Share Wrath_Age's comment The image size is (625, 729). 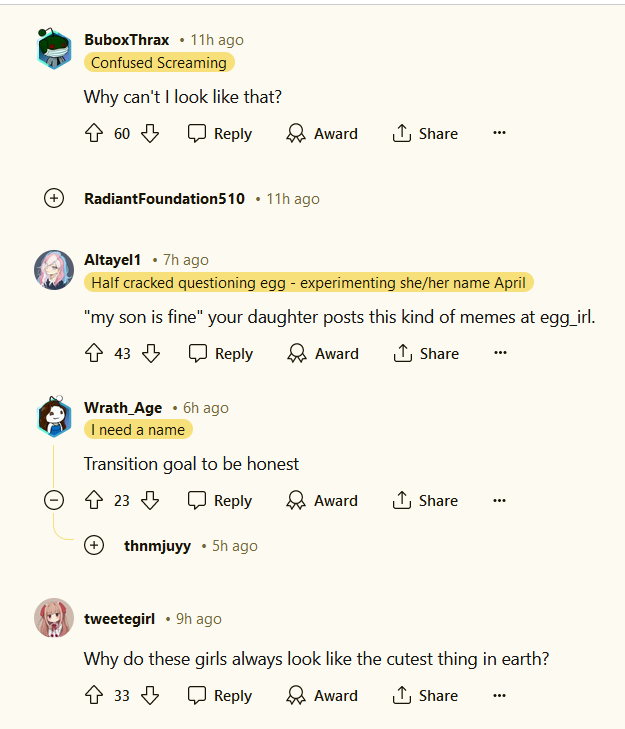click(x=425, y=501)
